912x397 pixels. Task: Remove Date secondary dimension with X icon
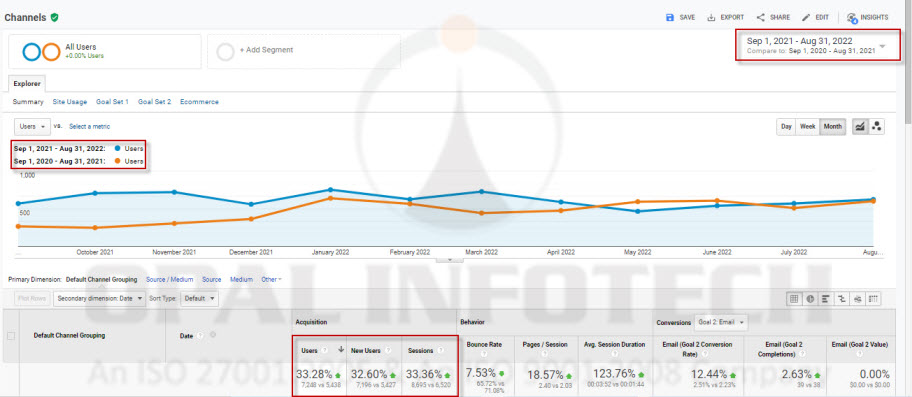[x=212, y=335]
